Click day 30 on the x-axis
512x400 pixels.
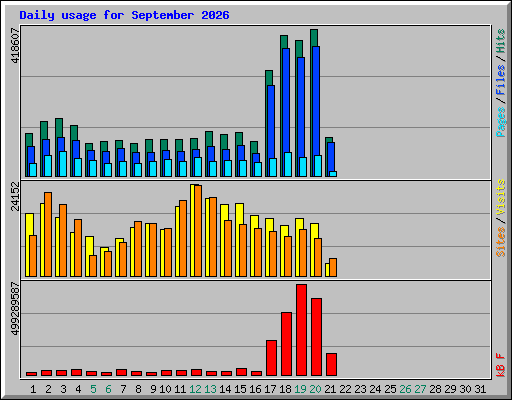coord(465,389)
